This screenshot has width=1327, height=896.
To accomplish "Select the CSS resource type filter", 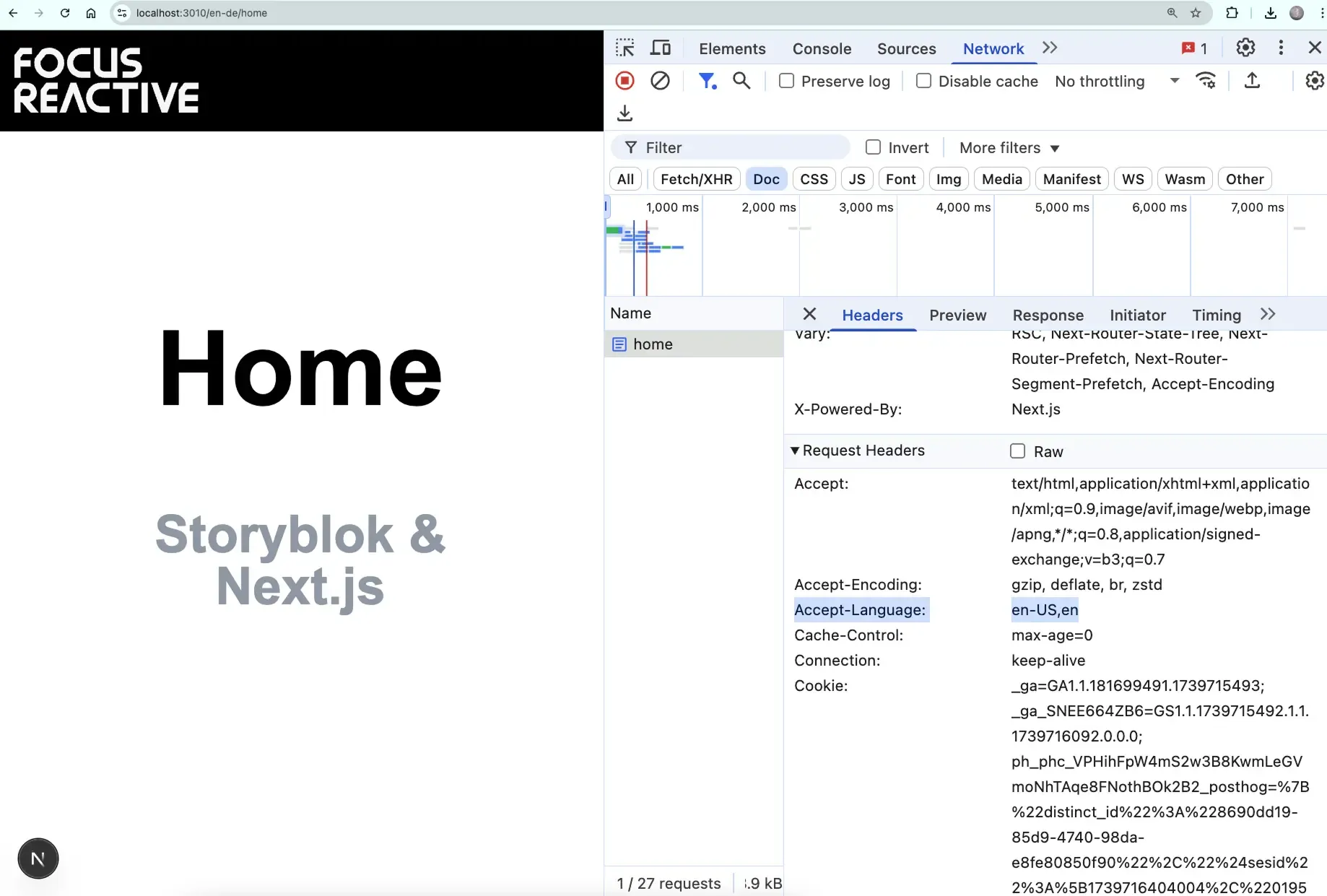I will pos(814,179).
